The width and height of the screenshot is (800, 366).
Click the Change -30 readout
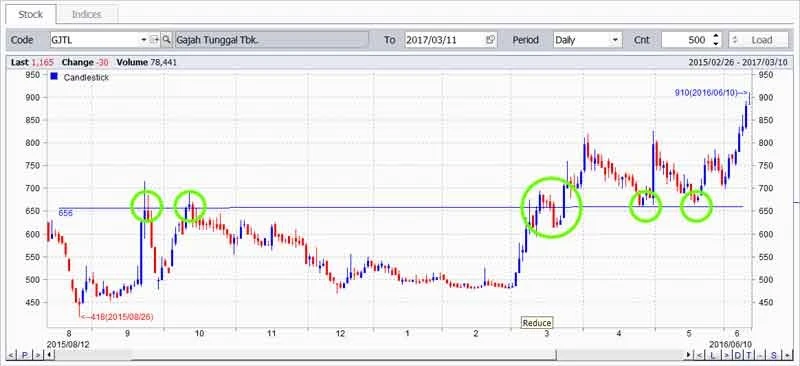(x=85, y=62)
